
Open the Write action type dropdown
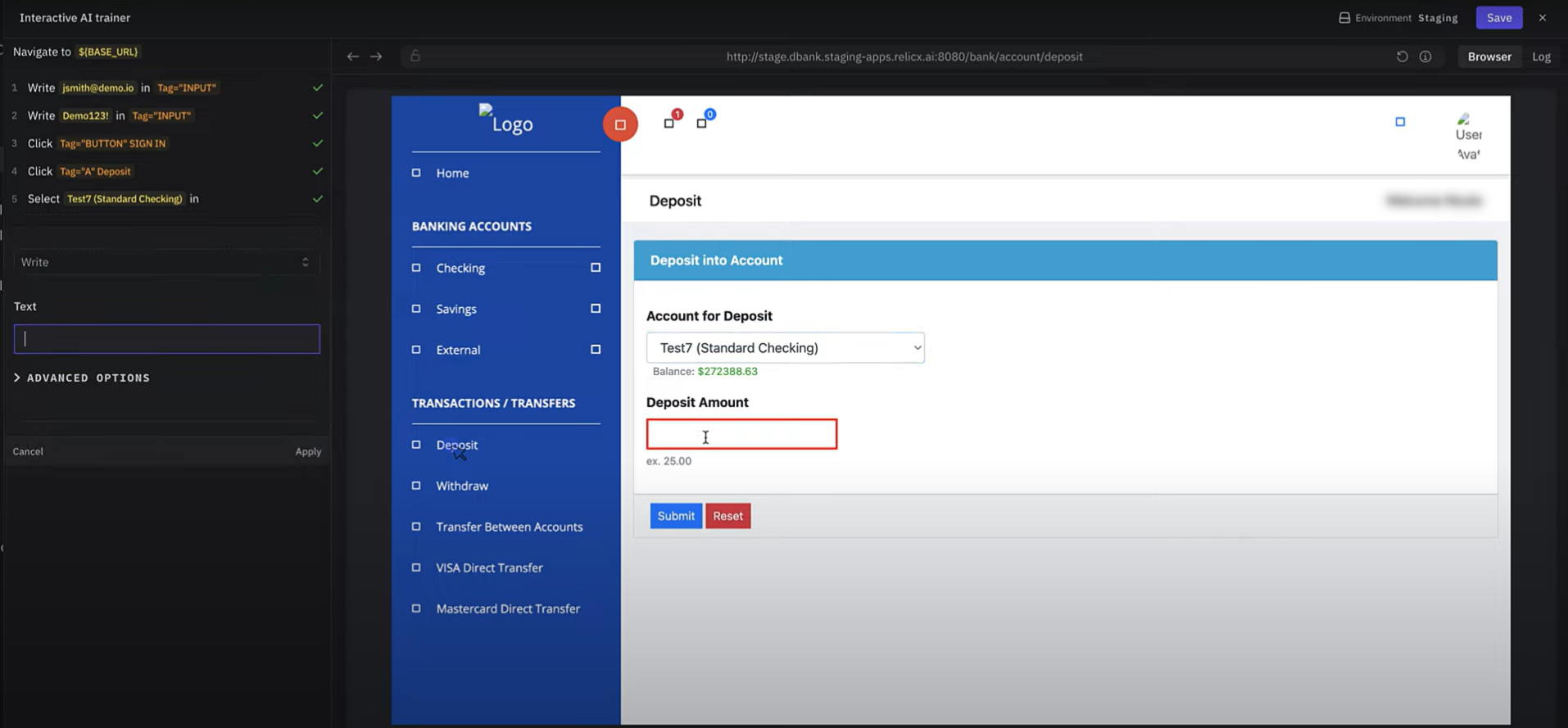tap(166, 262)
